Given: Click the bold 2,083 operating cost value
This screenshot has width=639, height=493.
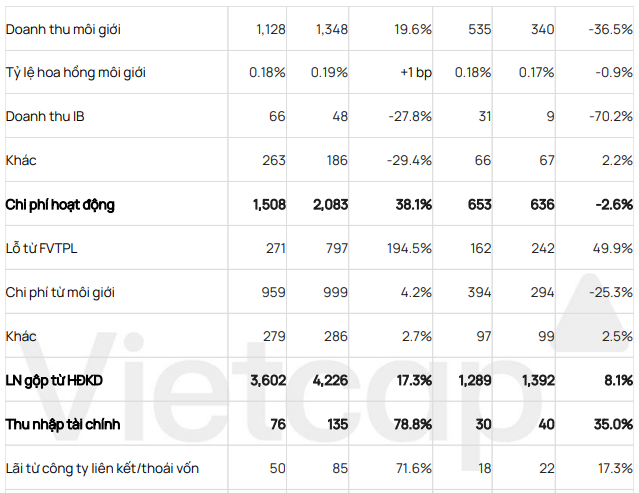Looking at the screenshot, I should [x=331, y=205].
